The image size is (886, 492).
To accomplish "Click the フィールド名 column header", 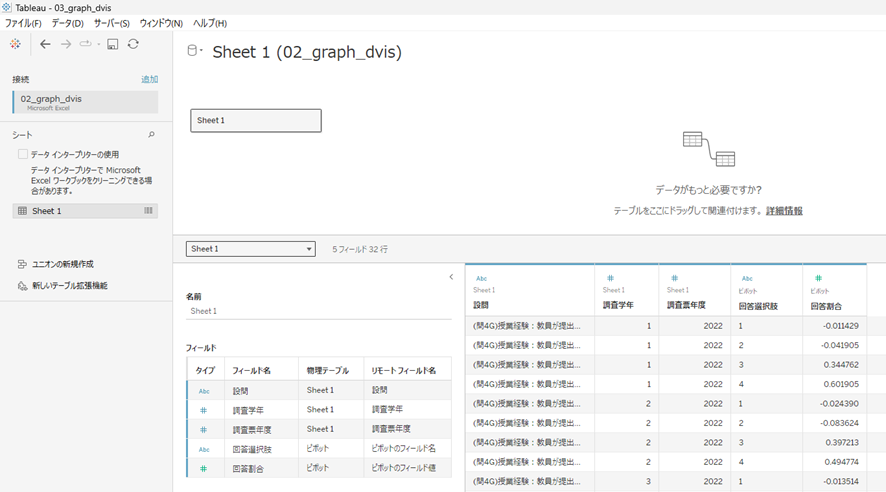I will point(251,371).
